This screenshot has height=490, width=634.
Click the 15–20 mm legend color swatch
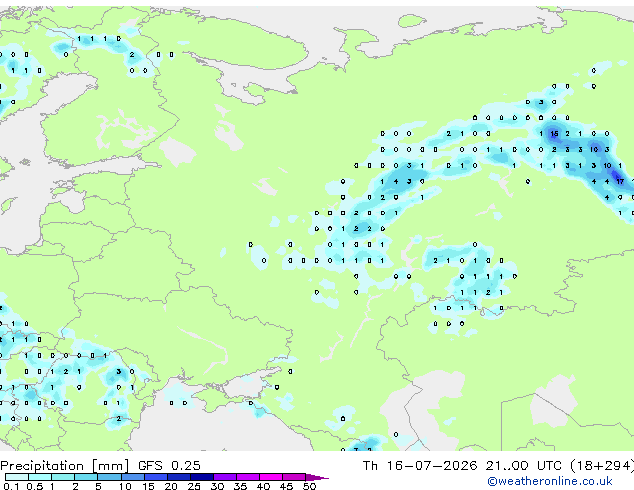(x=155, y=477)
